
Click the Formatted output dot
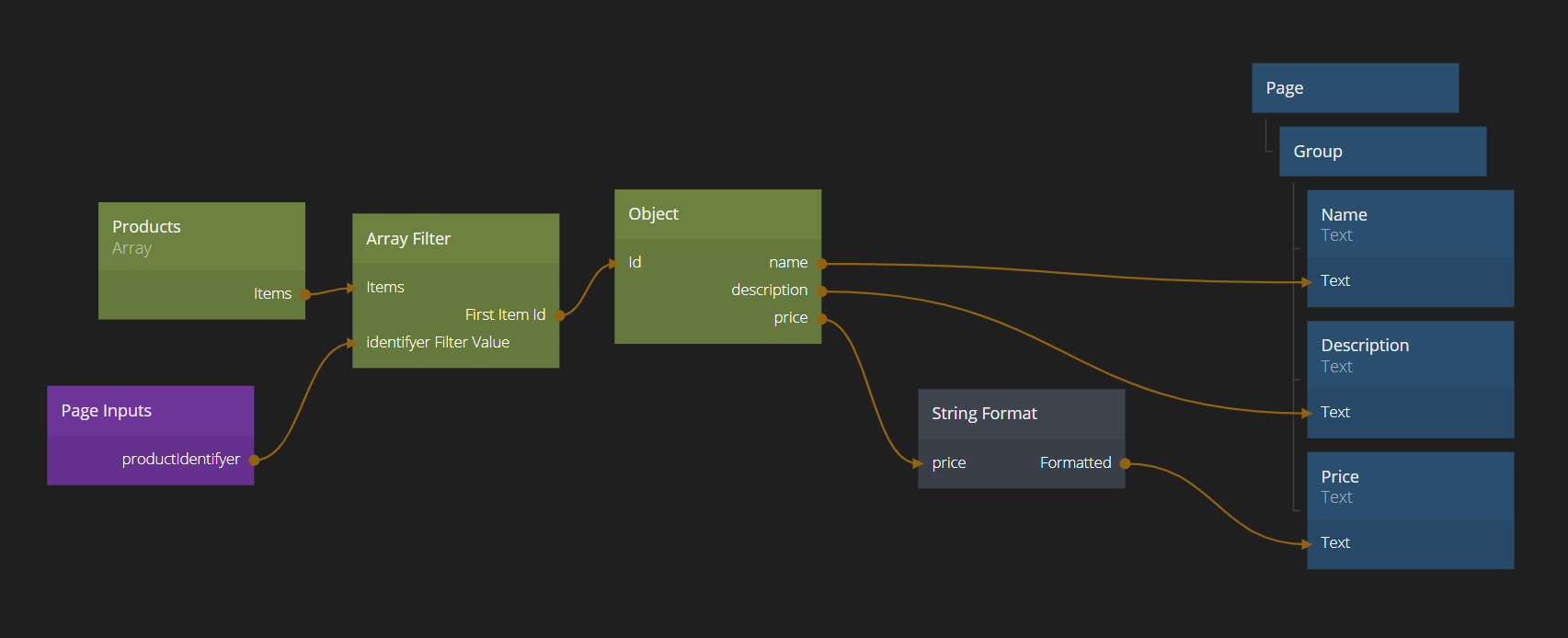[x=1125, y=463]
